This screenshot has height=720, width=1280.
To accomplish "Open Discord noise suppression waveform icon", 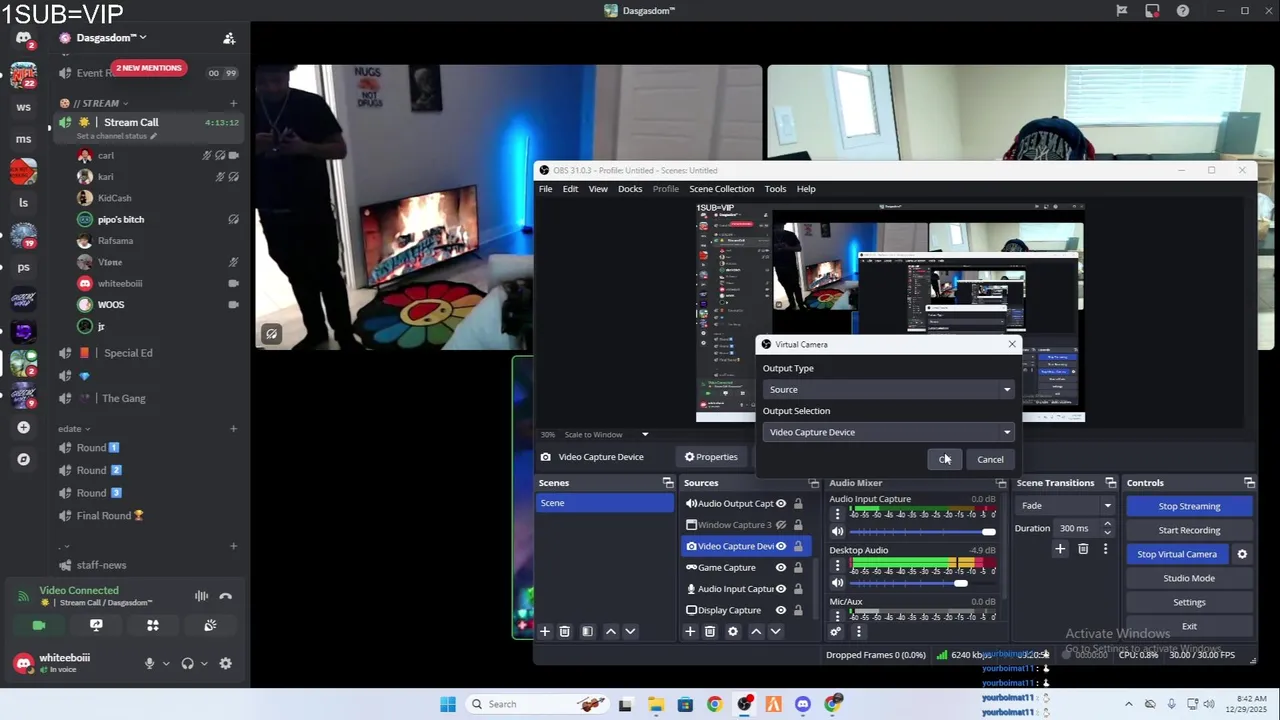I will pos(201,596).
